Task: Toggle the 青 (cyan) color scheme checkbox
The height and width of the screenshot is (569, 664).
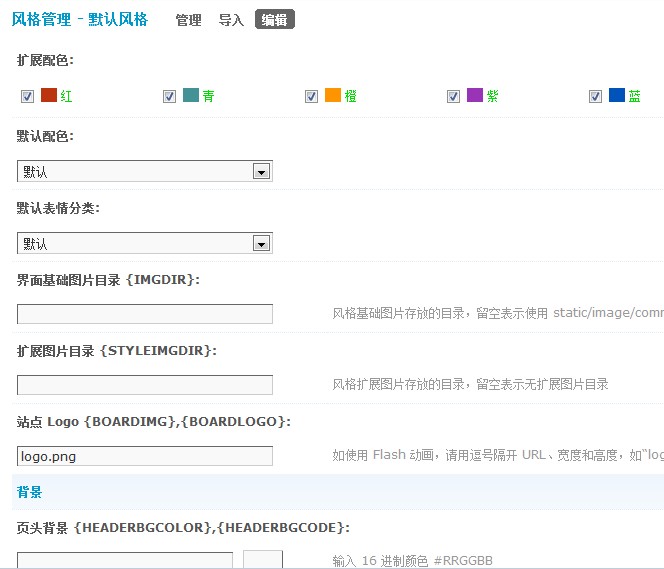Action: pyautogui.click(x=169, y=97)
